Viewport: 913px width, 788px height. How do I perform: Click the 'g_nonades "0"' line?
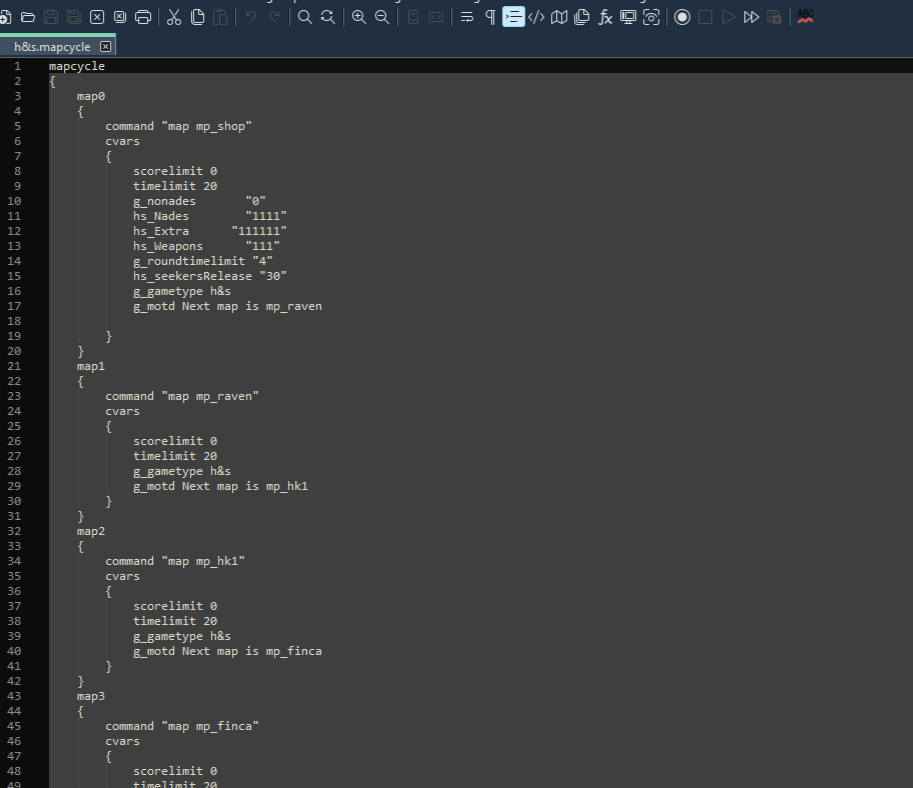coord(199,202)
